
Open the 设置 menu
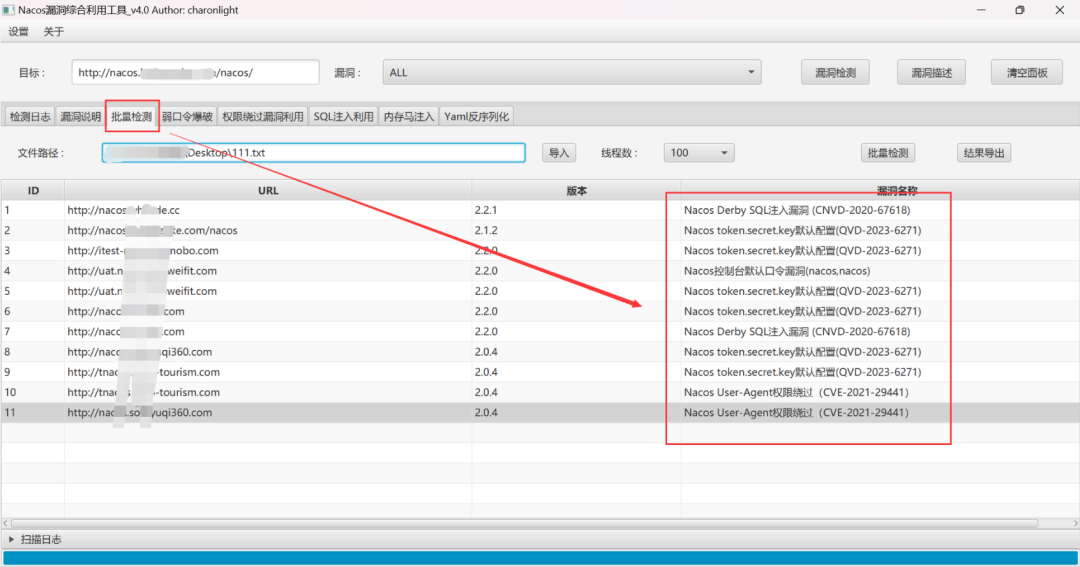[18, 32]
